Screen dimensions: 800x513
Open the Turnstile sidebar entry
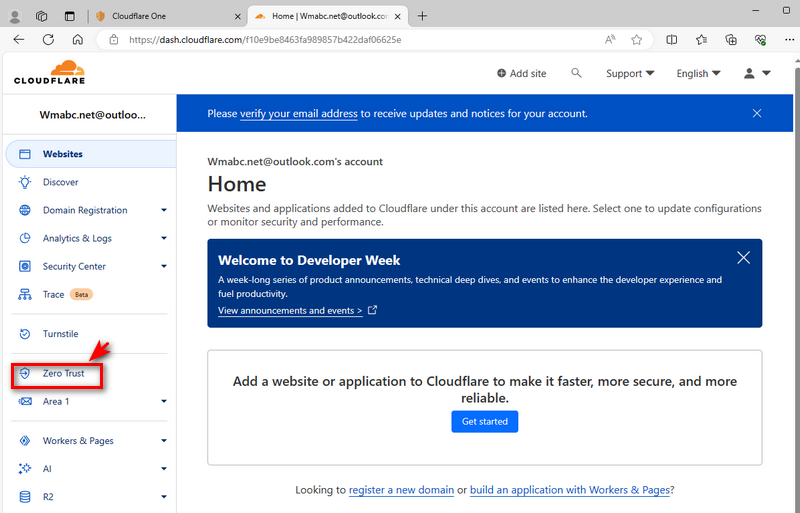60,334
